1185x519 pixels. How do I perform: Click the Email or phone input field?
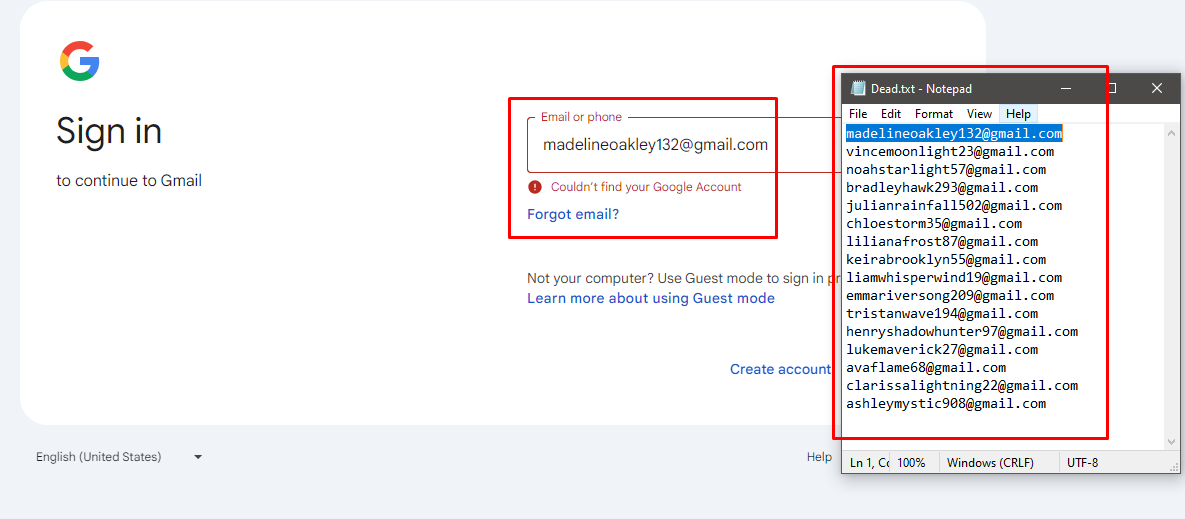coord(684,145)
